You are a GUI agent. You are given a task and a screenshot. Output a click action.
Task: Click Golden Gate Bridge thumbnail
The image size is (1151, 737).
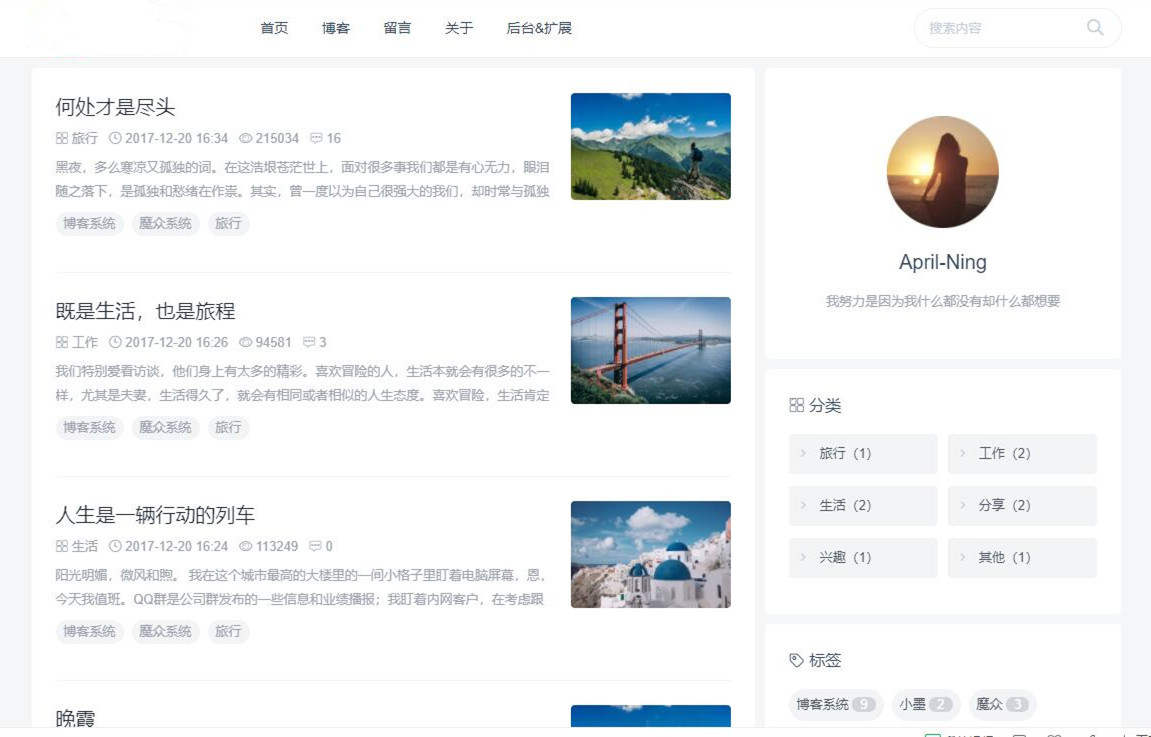click(x=650, y=350)
